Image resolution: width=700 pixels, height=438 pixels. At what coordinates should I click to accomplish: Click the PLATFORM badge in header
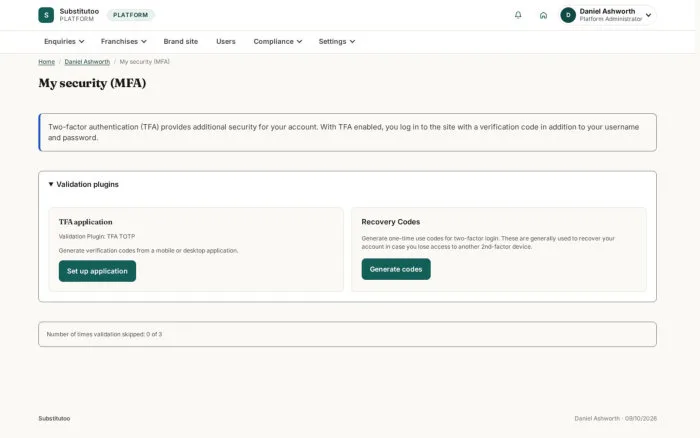[130, 15]
